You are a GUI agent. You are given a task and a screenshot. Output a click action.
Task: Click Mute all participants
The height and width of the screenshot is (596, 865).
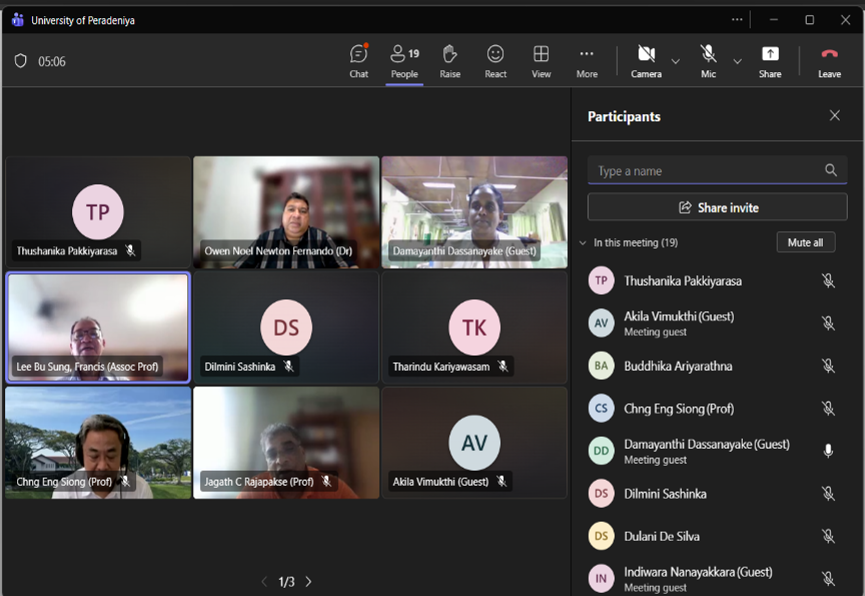tap(806, 241)
